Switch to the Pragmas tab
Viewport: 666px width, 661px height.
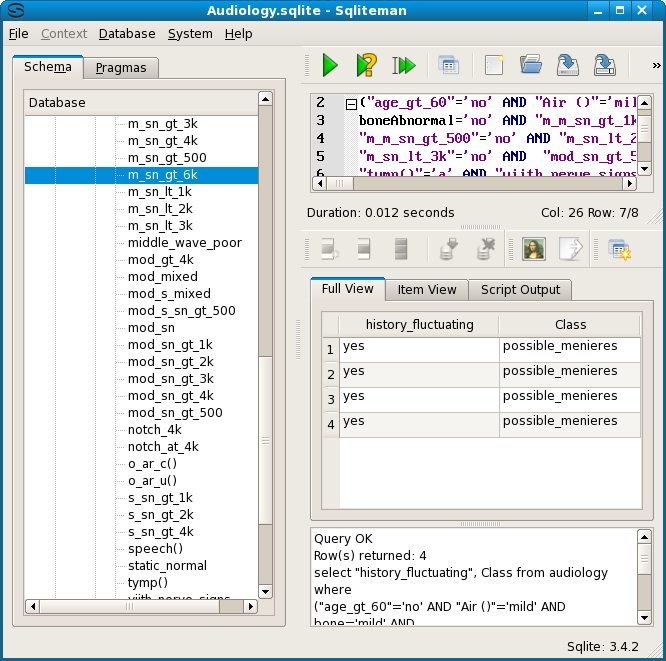(x=121, y=68)
